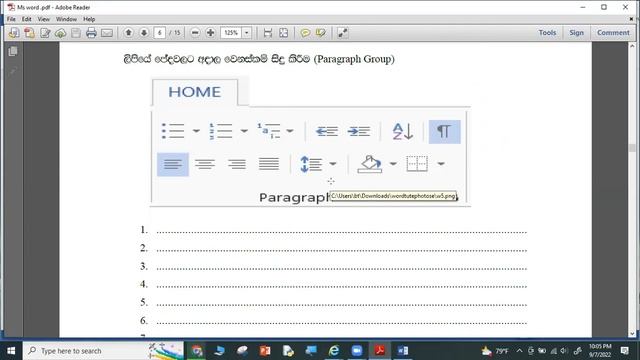Open the Window menu
The height and width of the screenshot is (360, 640).
[67, 19]
